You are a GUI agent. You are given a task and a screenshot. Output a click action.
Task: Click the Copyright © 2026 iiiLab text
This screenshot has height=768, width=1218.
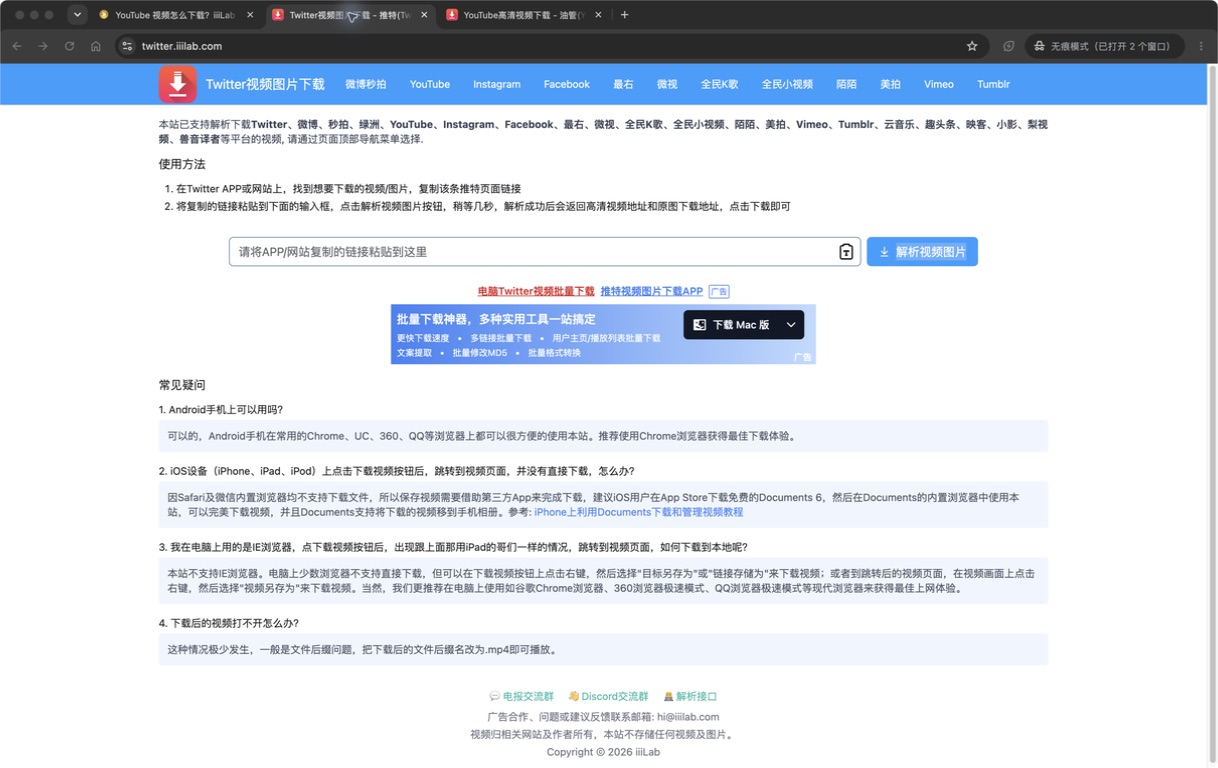pyautogui.click(x=603, y=752)
